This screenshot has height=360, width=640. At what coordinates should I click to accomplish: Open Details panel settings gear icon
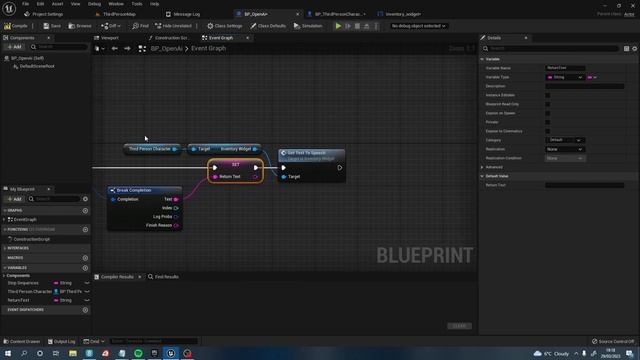point(635,49)
